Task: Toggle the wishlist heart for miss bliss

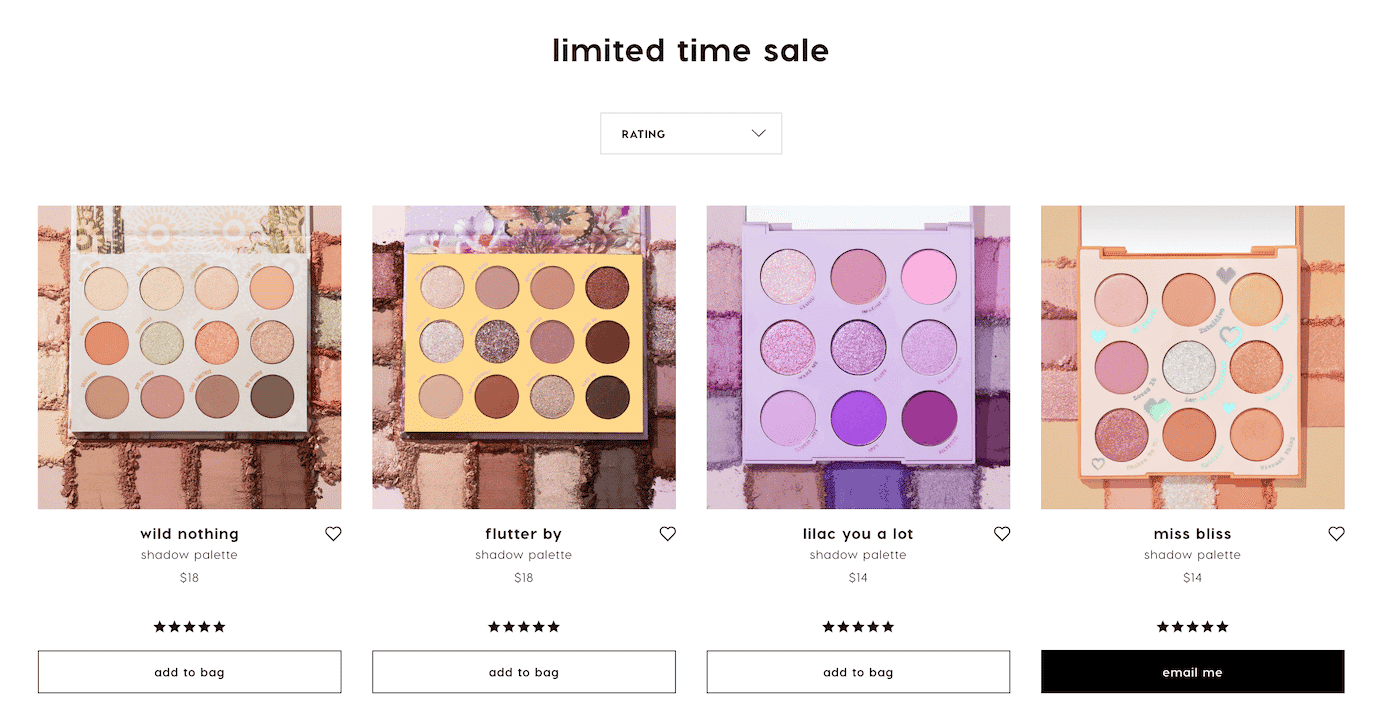Action: [1336, 533]
